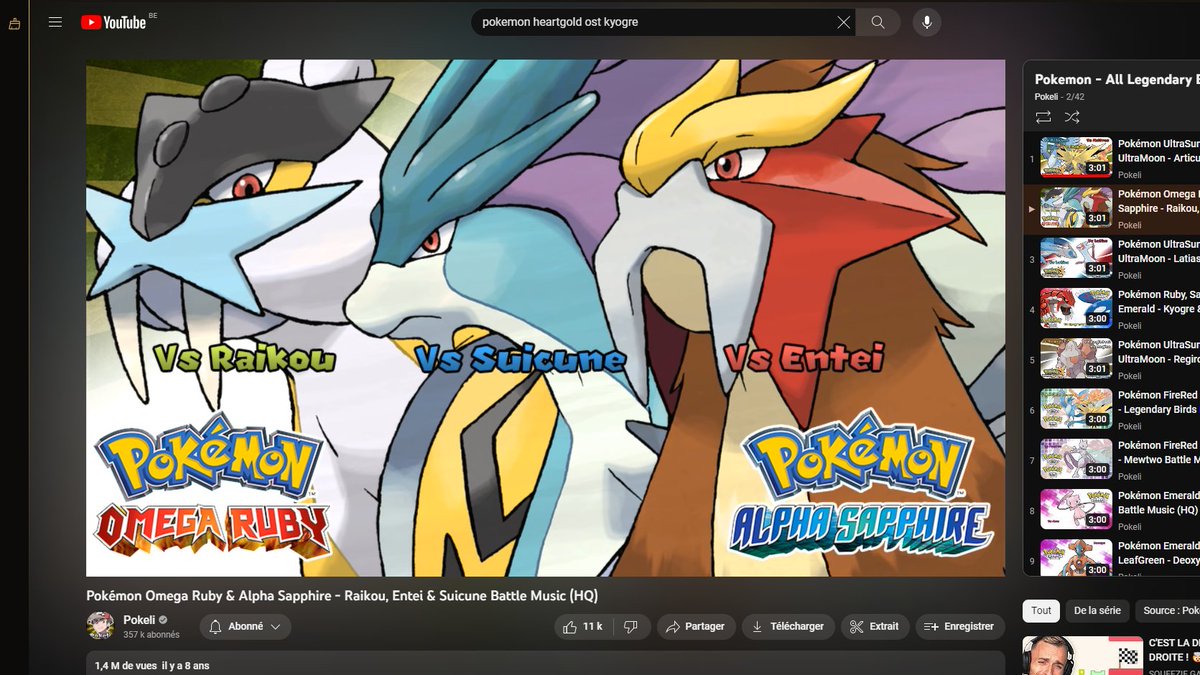Open the Pokemon - All Legendary playlist title
Image resolution: width=1200 pixels, height=675 pixels.
click(x=1116, y=79)
